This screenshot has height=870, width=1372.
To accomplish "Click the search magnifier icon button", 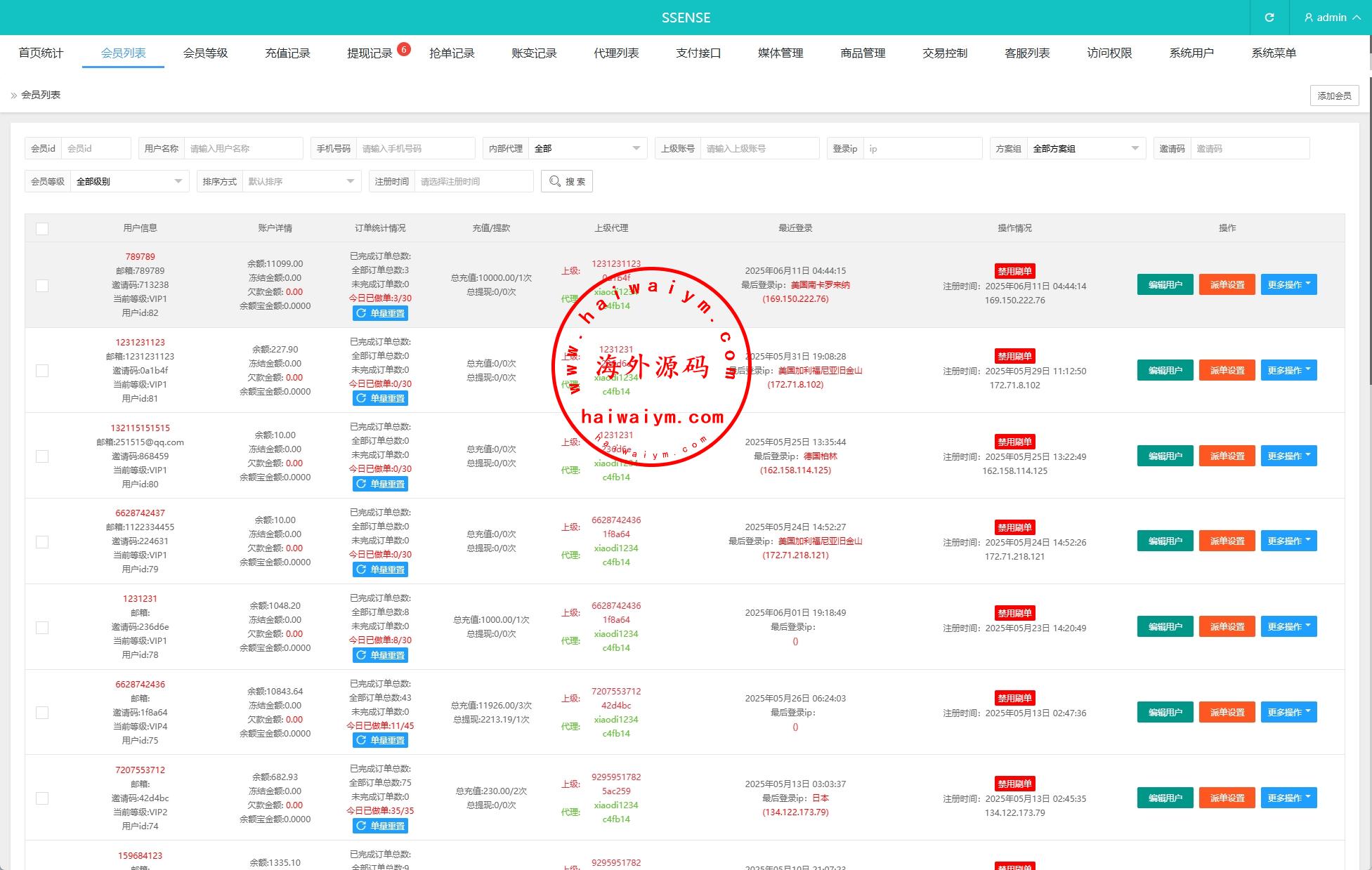I will click(555, 181).
